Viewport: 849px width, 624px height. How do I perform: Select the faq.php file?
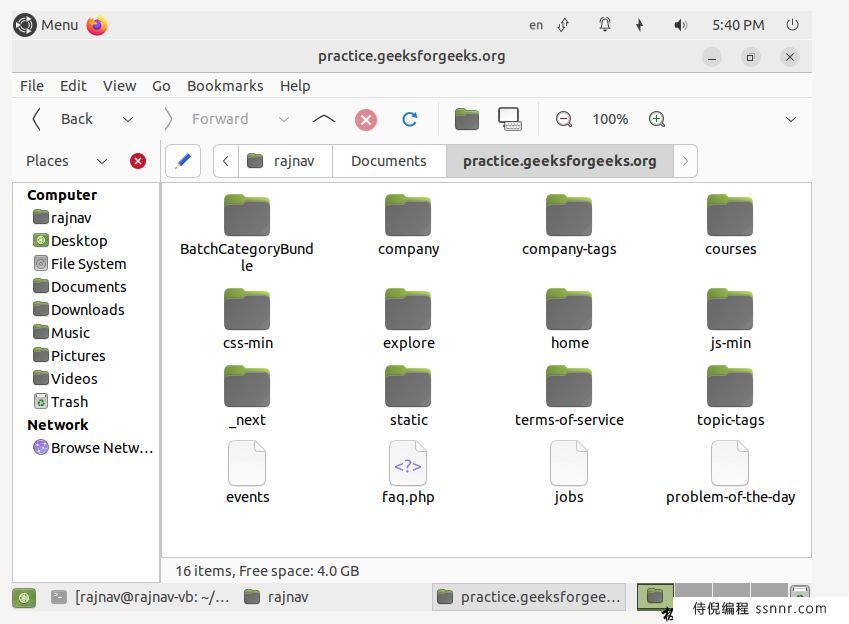coord(408,473)
